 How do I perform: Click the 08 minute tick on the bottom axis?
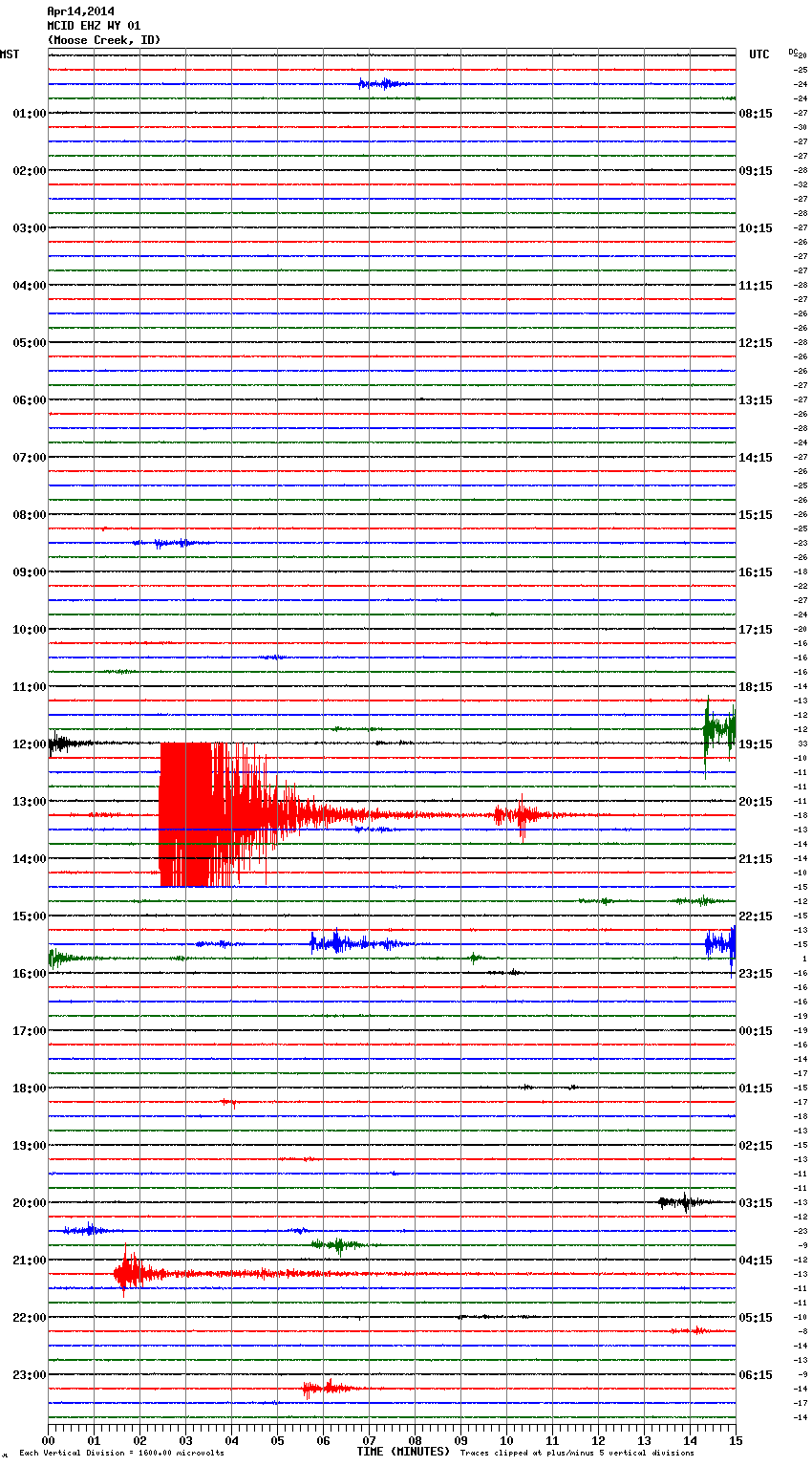pos(415,1440)
